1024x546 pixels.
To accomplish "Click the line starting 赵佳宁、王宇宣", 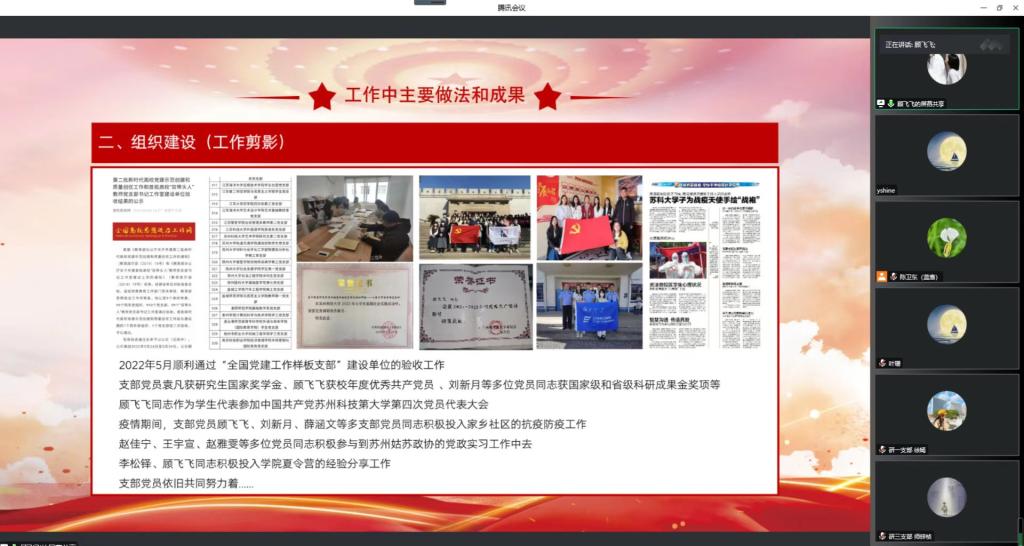I will point(325,443).
